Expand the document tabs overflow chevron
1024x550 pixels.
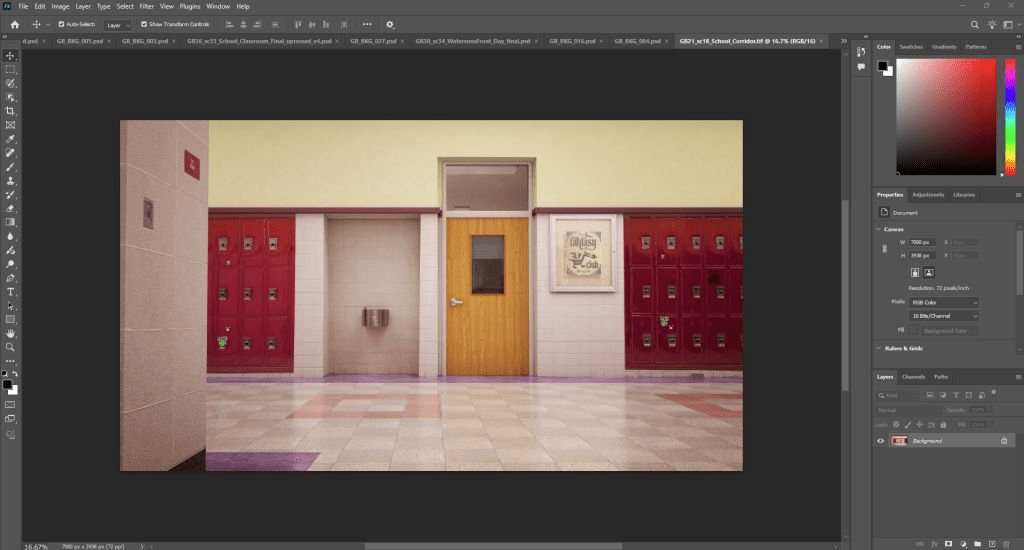[844, 40]
